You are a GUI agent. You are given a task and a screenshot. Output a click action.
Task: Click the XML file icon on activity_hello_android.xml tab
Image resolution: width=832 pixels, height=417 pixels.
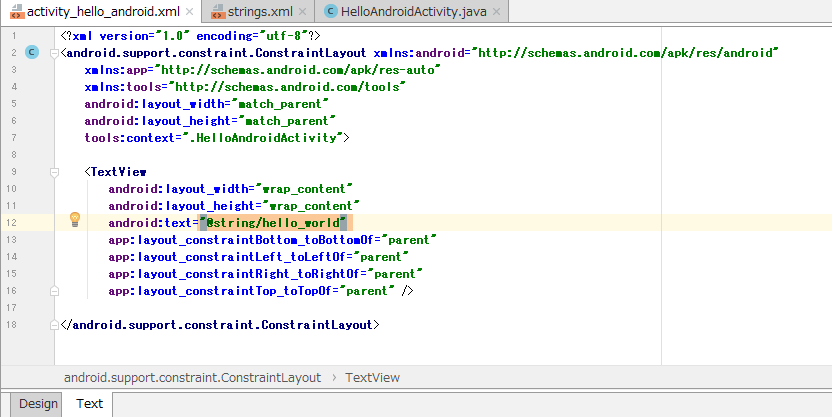point(17,12)
